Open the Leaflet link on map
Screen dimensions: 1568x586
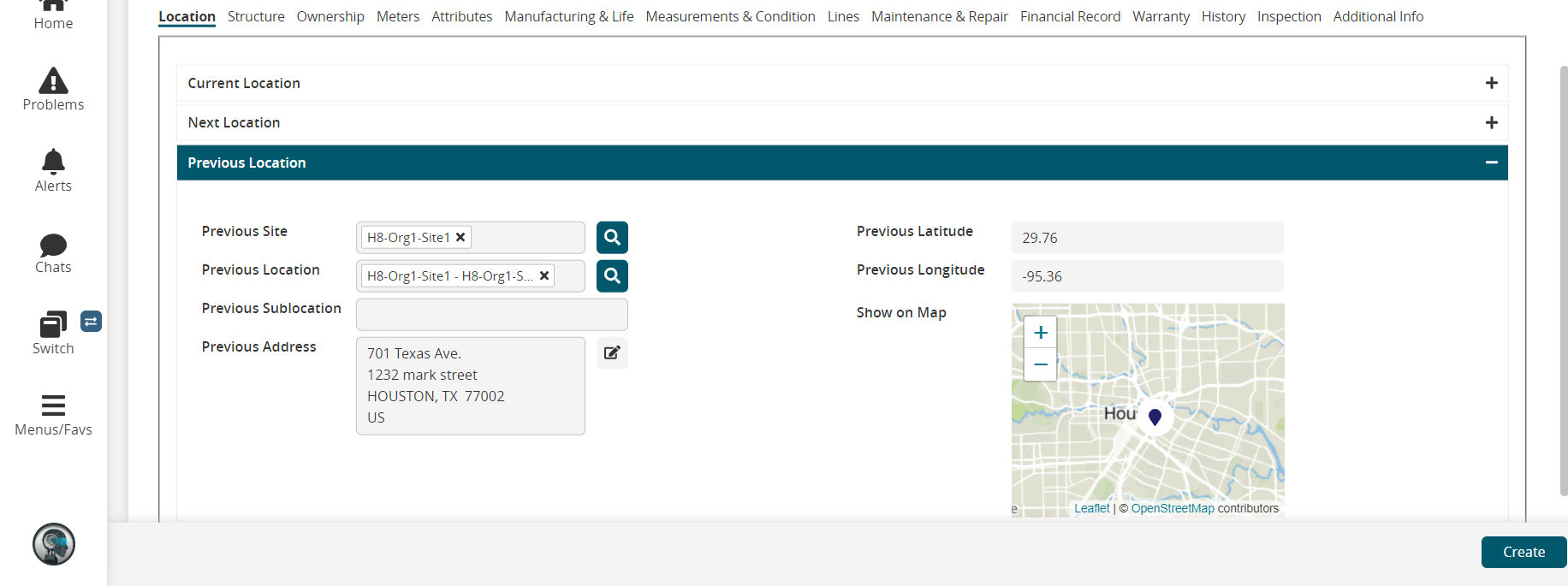click(1091, 508)
